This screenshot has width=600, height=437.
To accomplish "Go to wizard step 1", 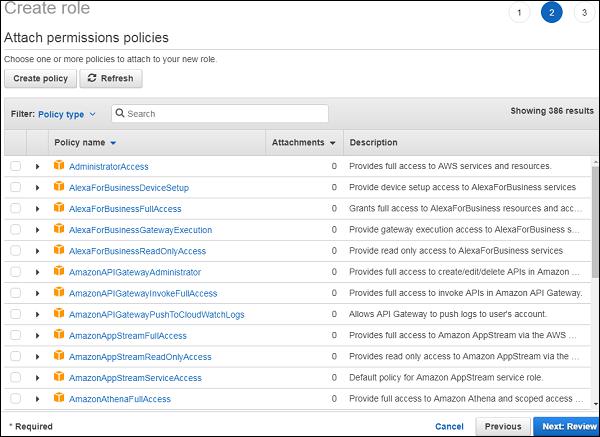I will click(519, 12).
